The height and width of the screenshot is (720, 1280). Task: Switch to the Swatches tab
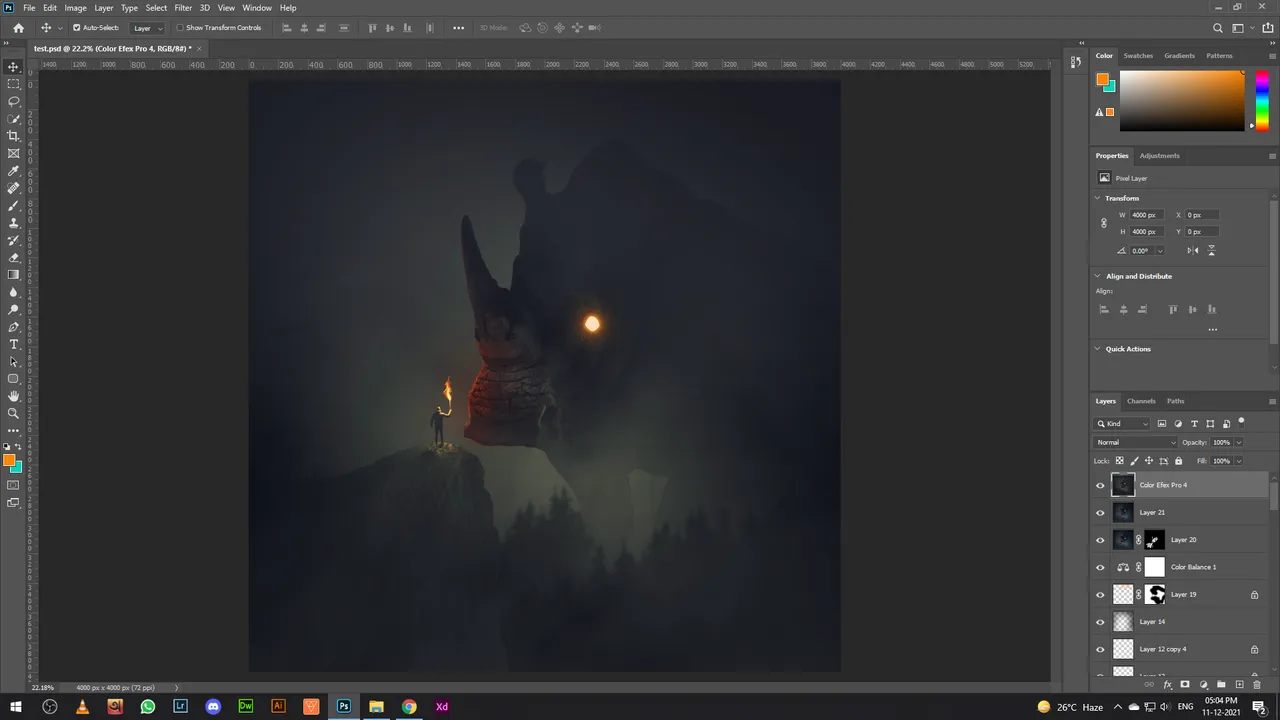[x=1138, y=56]
